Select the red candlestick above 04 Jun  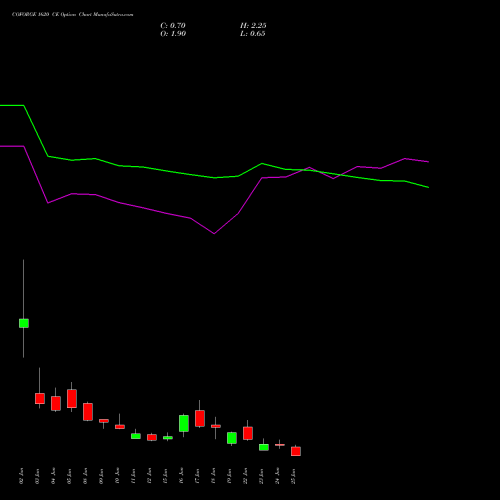pyautogui.click(x=56, y=403)
